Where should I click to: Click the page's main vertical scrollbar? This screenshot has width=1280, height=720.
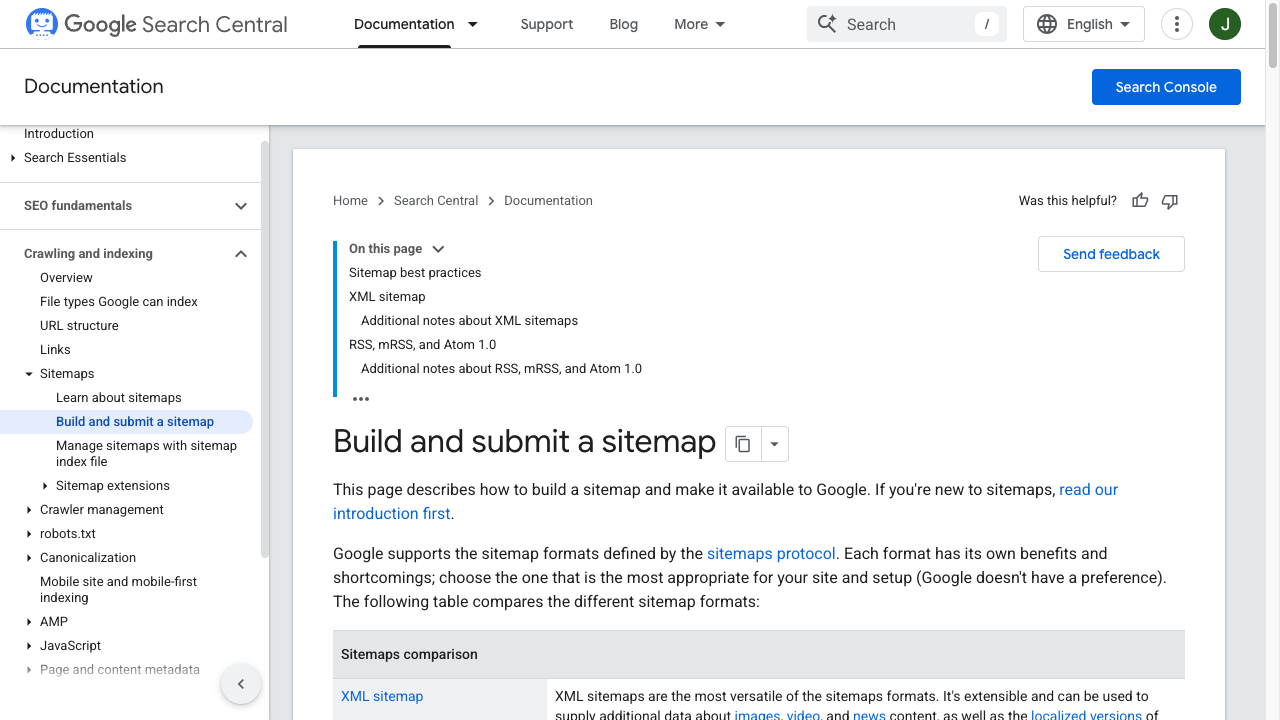pos(1273,35)
